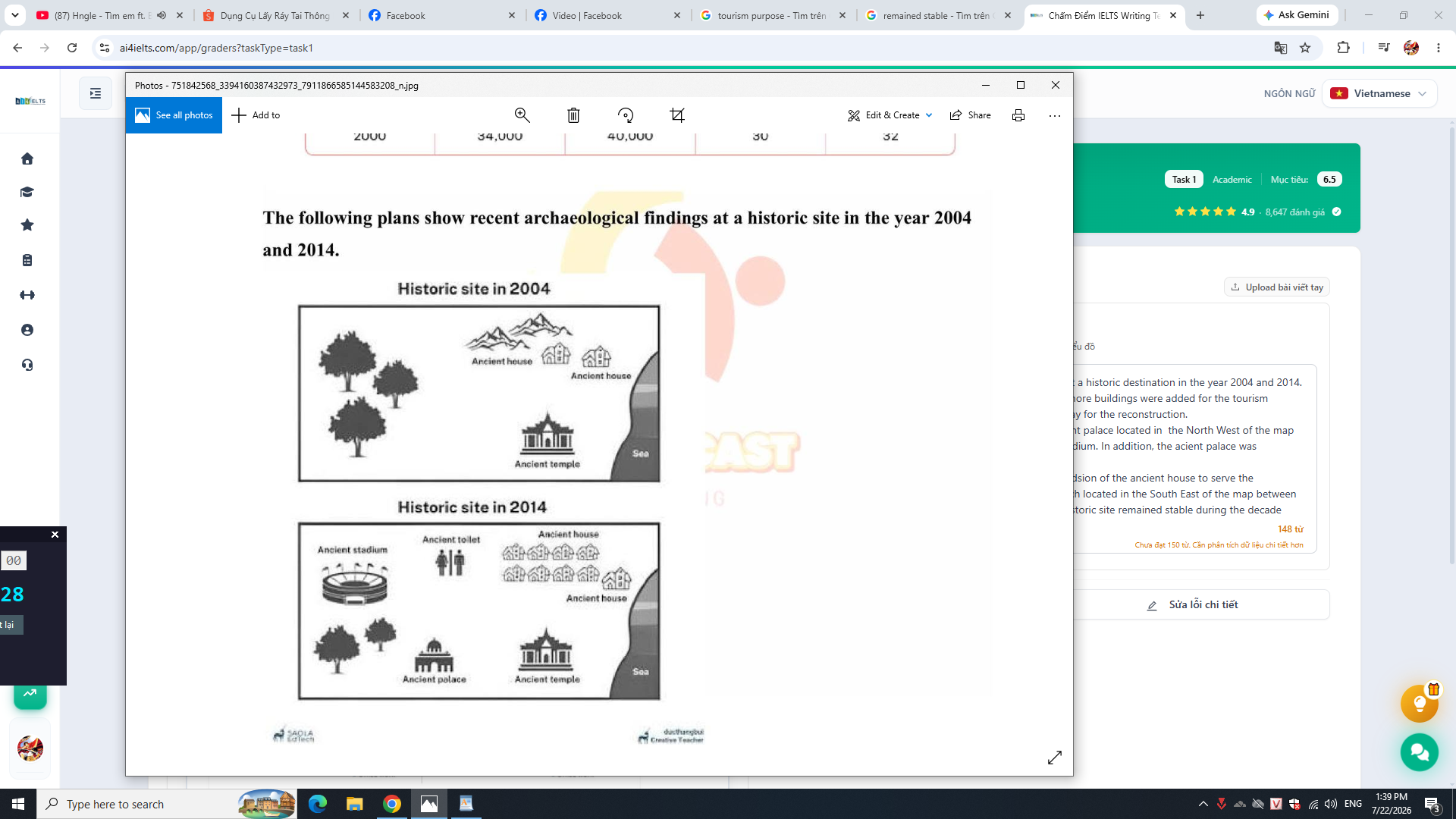Viewport: 1456px width, 819px height.
Task: Open the chat bubble floating button
Action: 1420,752
